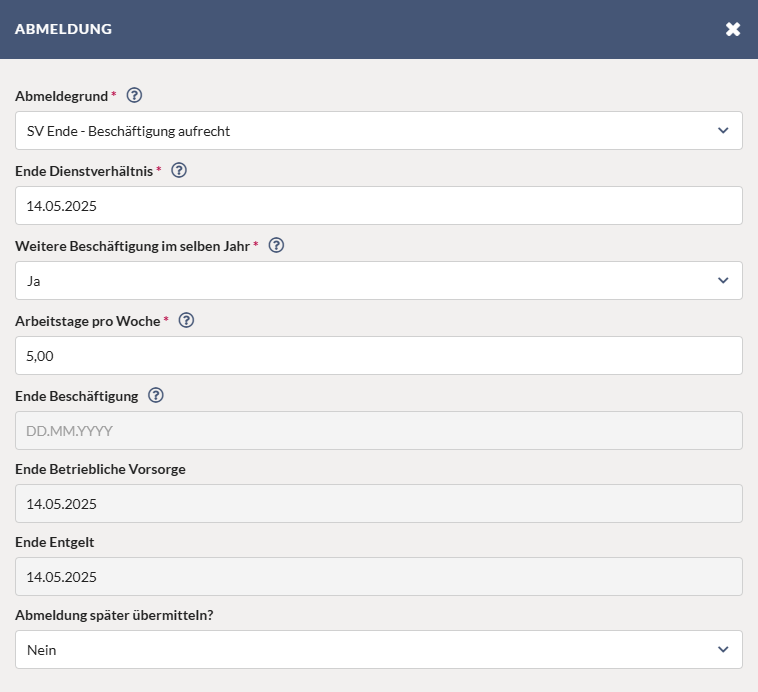Expand the Weitere Beschäftigung im selben Jahr dropdown

pyautogui.click(x=379, y=280)
